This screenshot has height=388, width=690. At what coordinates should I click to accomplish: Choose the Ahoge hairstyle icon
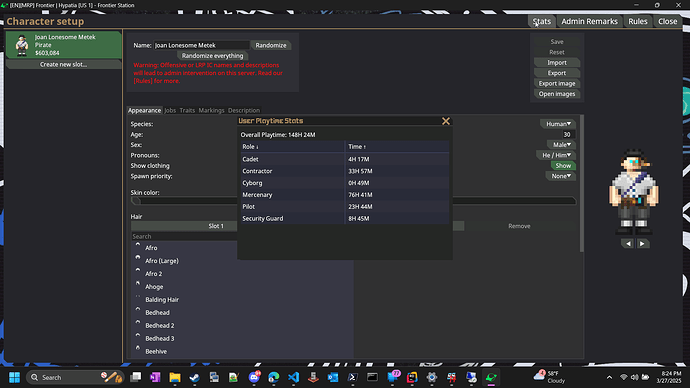click(138, 284)
